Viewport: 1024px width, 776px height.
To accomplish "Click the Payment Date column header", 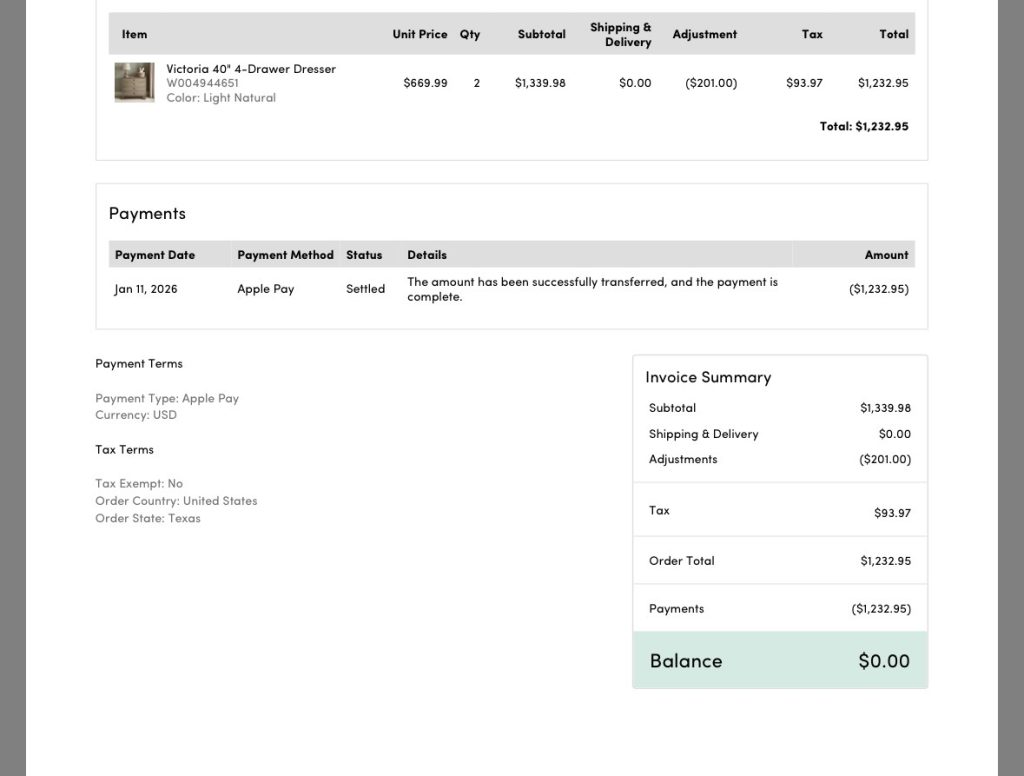I will pyautogui.click(x=154, y=255).
